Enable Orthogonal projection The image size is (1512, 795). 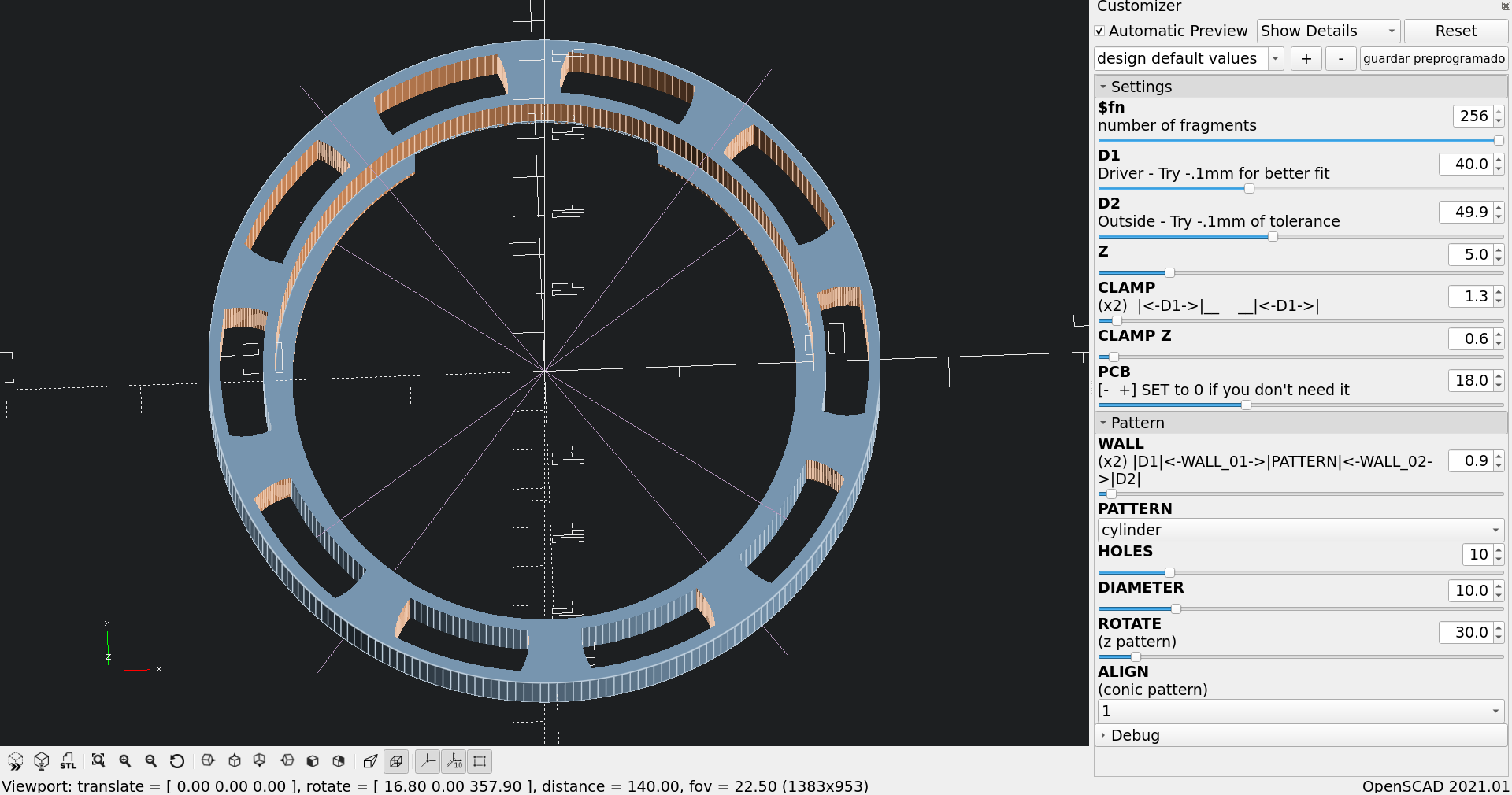[396, 761]
